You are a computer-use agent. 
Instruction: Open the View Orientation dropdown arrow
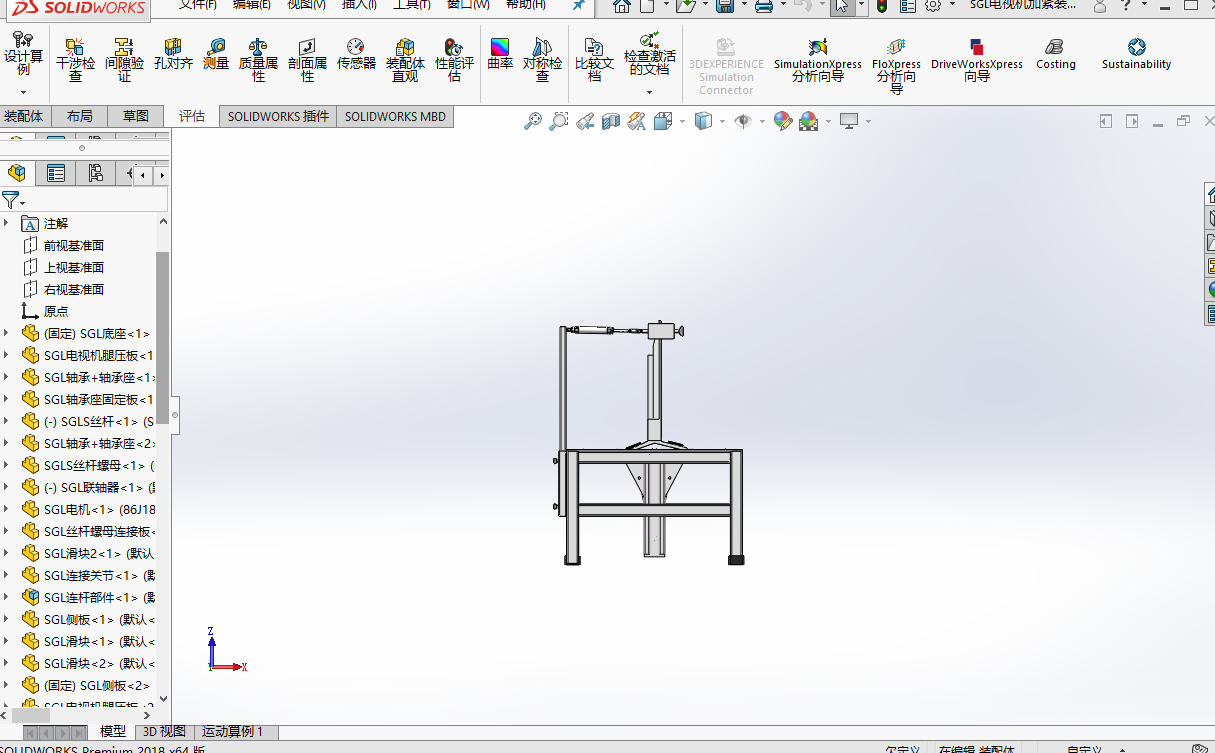click(x=682, y=121)
